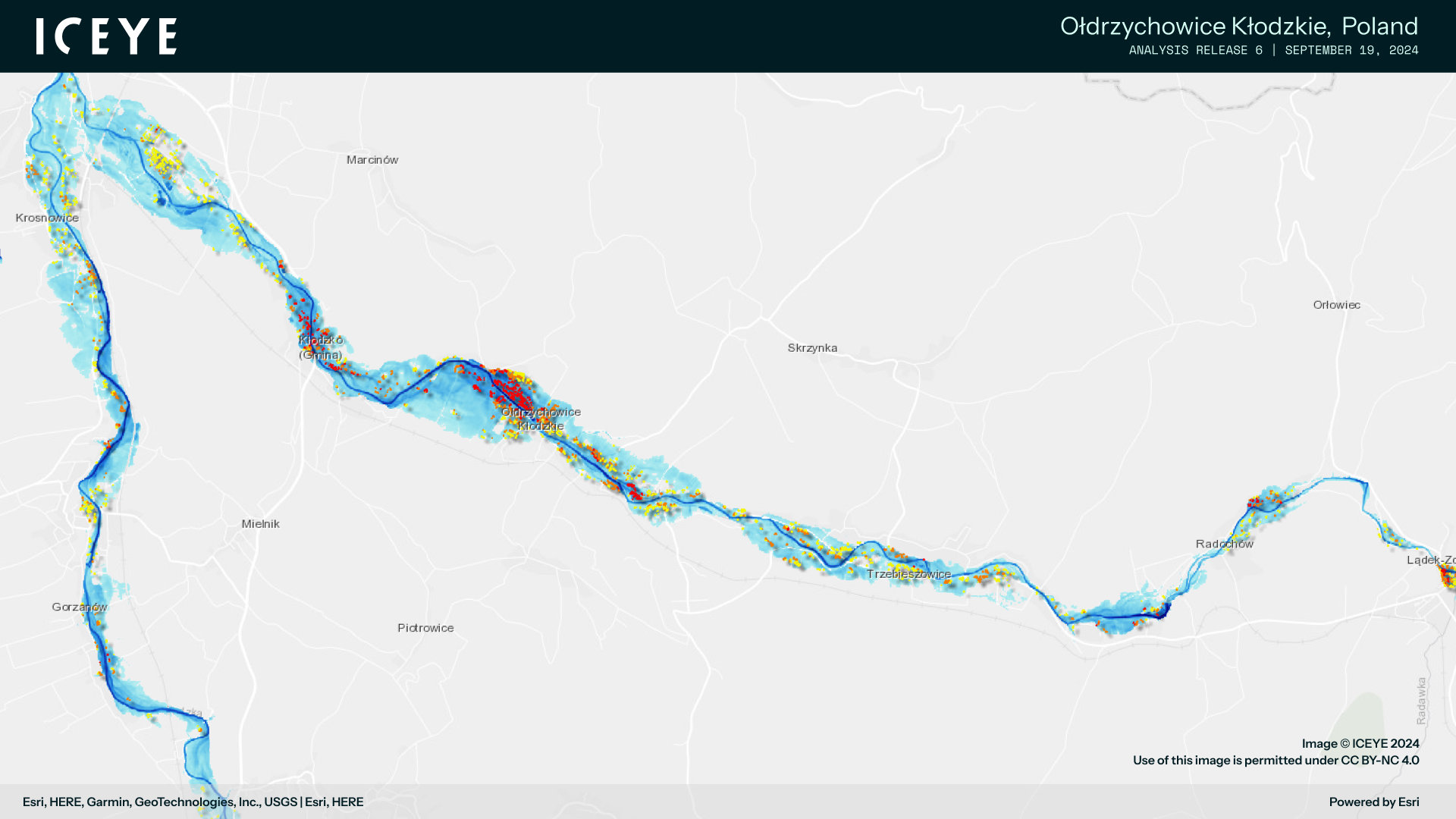
Task: Click the Powered by Esri link
Action: click(1373, 802)
